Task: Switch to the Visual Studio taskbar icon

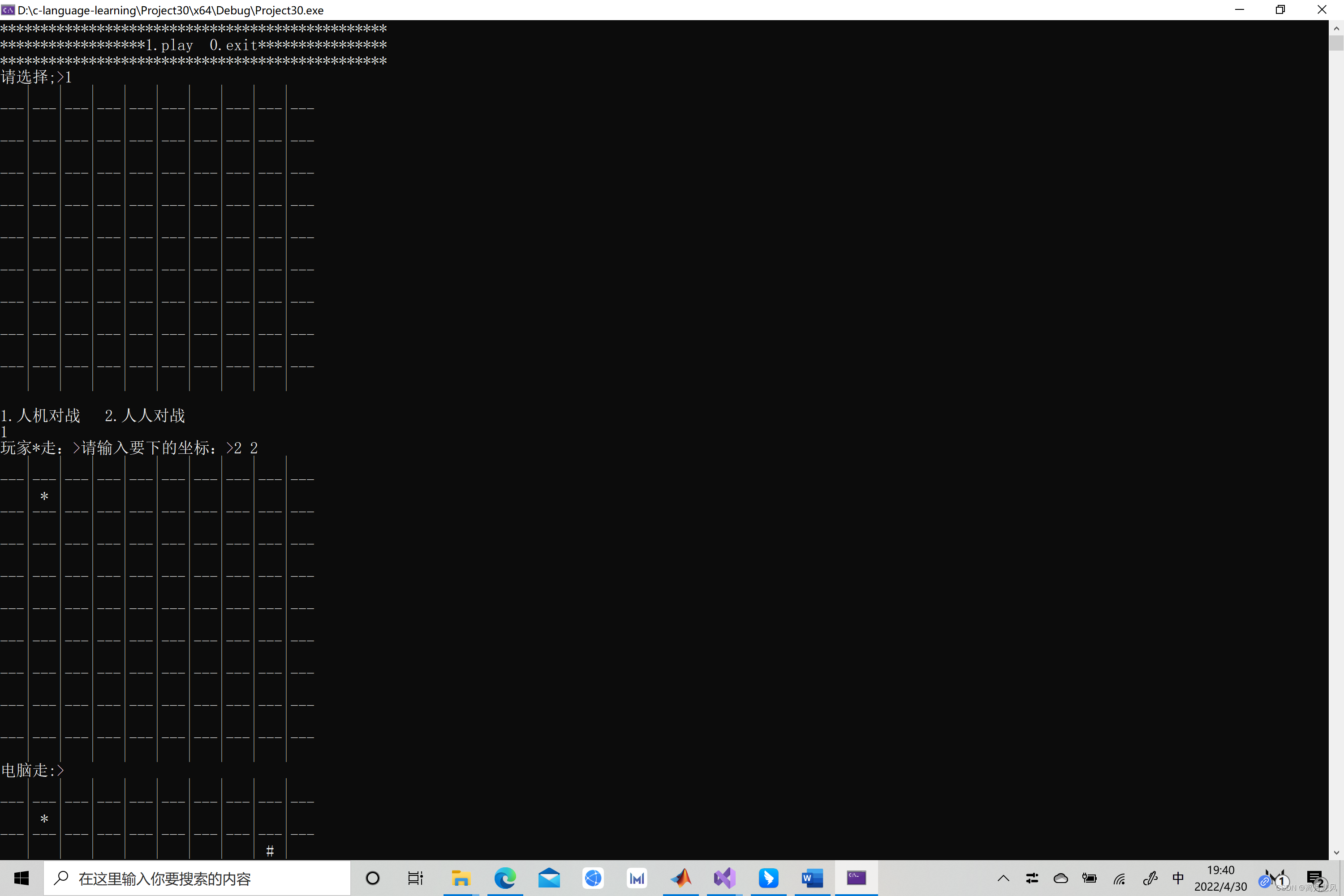Action: 724,878
